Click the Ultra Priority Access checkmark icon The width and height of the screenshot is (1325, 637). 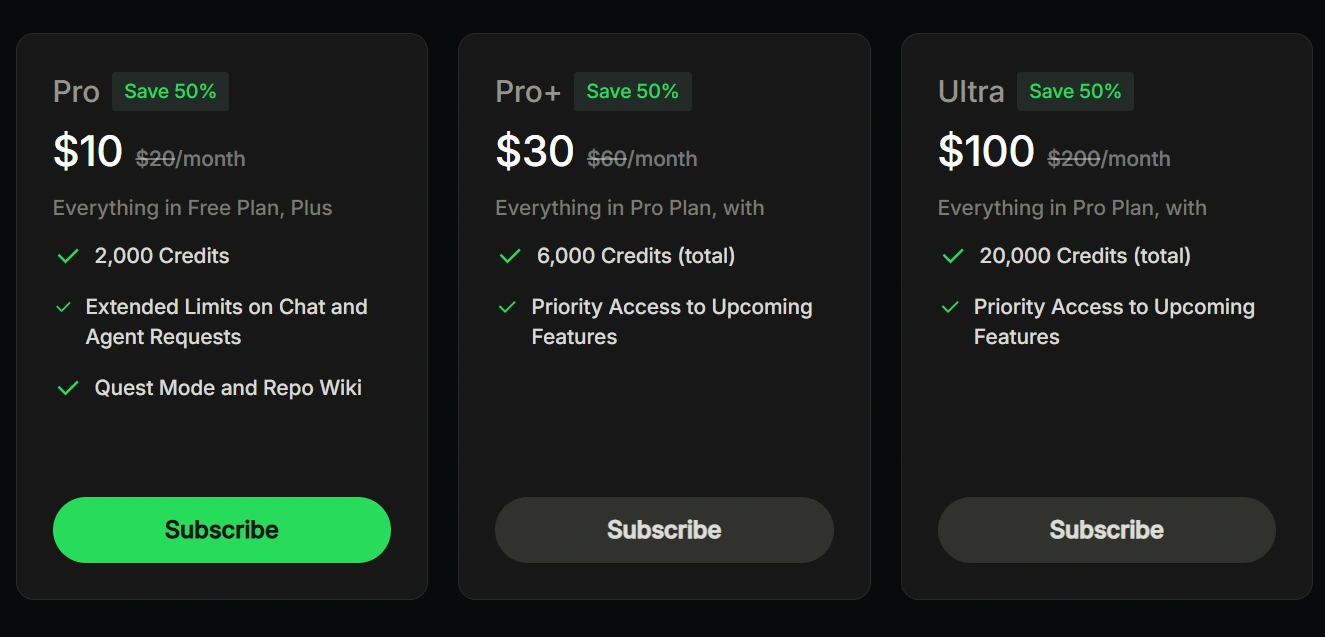click(x=950, y=307)
